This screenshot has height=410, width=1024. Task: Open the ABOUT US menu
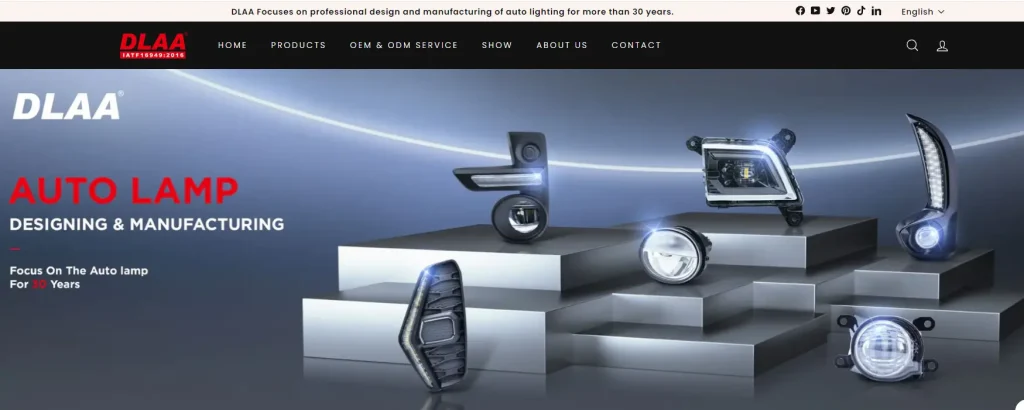point(562,45)
